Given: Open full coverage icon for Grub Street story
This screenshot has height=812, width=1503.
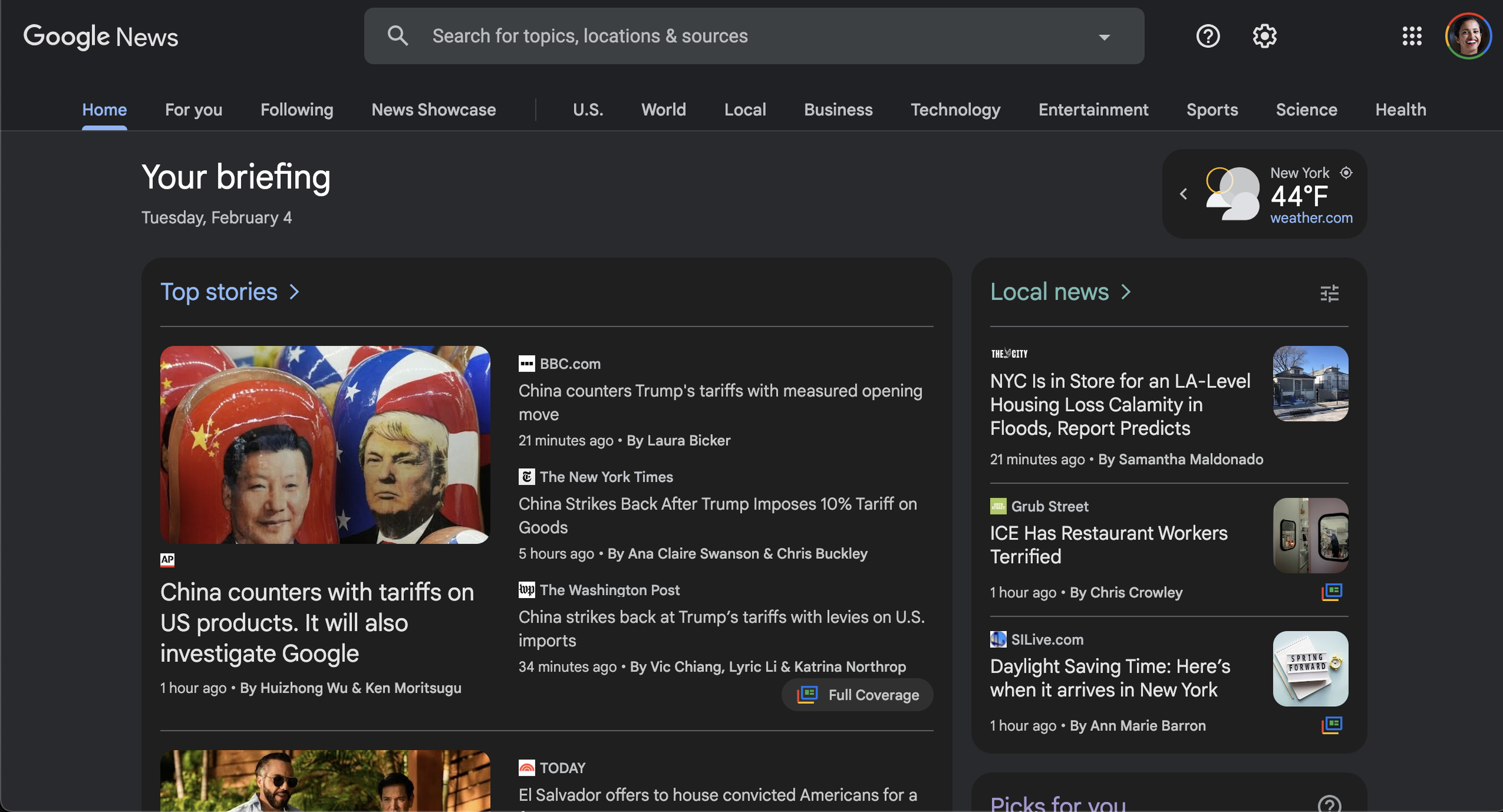Looking at the screenshot, I should tap(1332, 592).
